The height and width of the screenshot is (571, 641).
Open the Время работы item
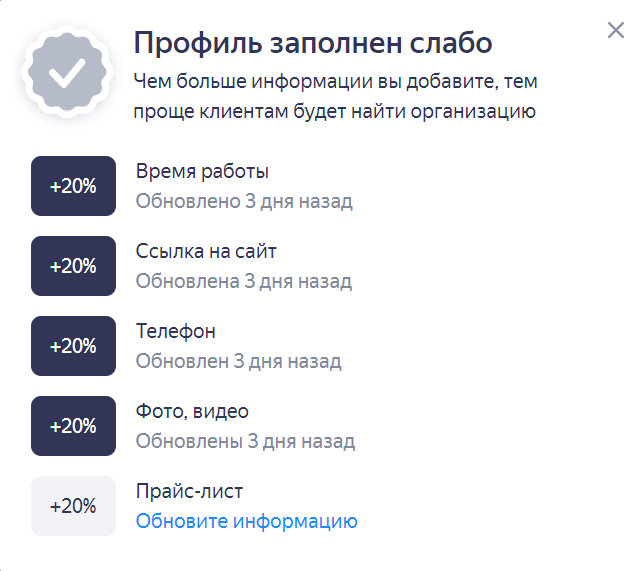[x=202, y=171]
